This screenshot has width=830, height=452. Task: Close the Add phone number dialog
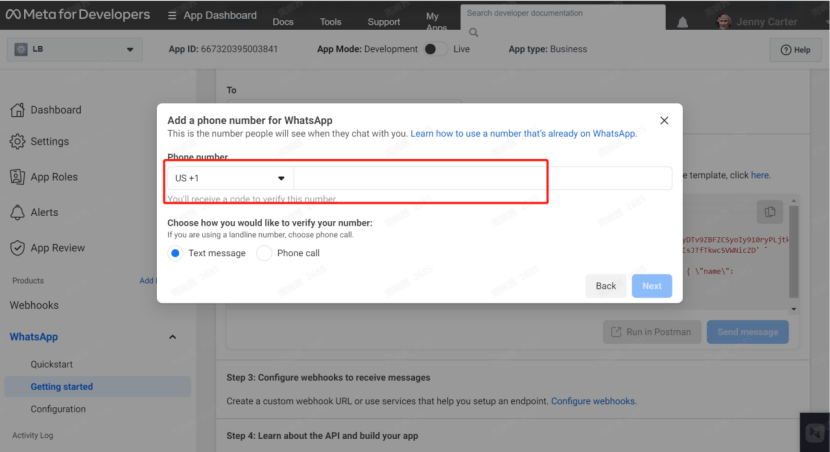pos(664,120)
